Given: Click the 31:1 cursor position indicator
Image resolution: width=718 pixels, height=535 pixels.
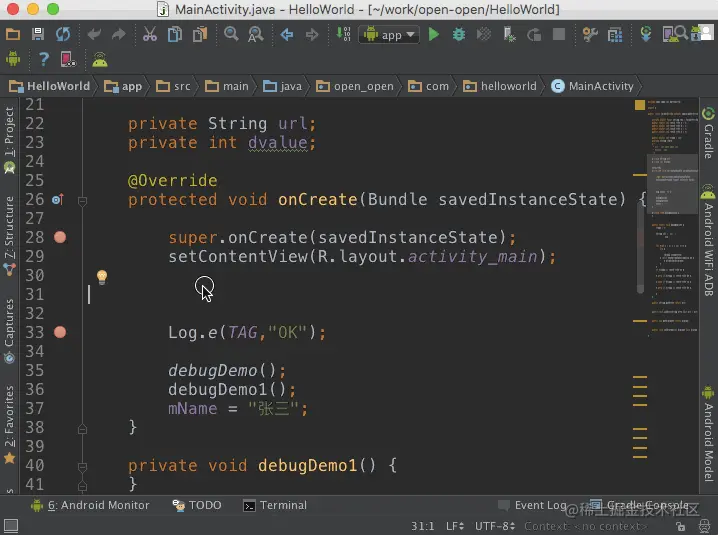Looking at the screenshot, I should [x=422, y=526].
